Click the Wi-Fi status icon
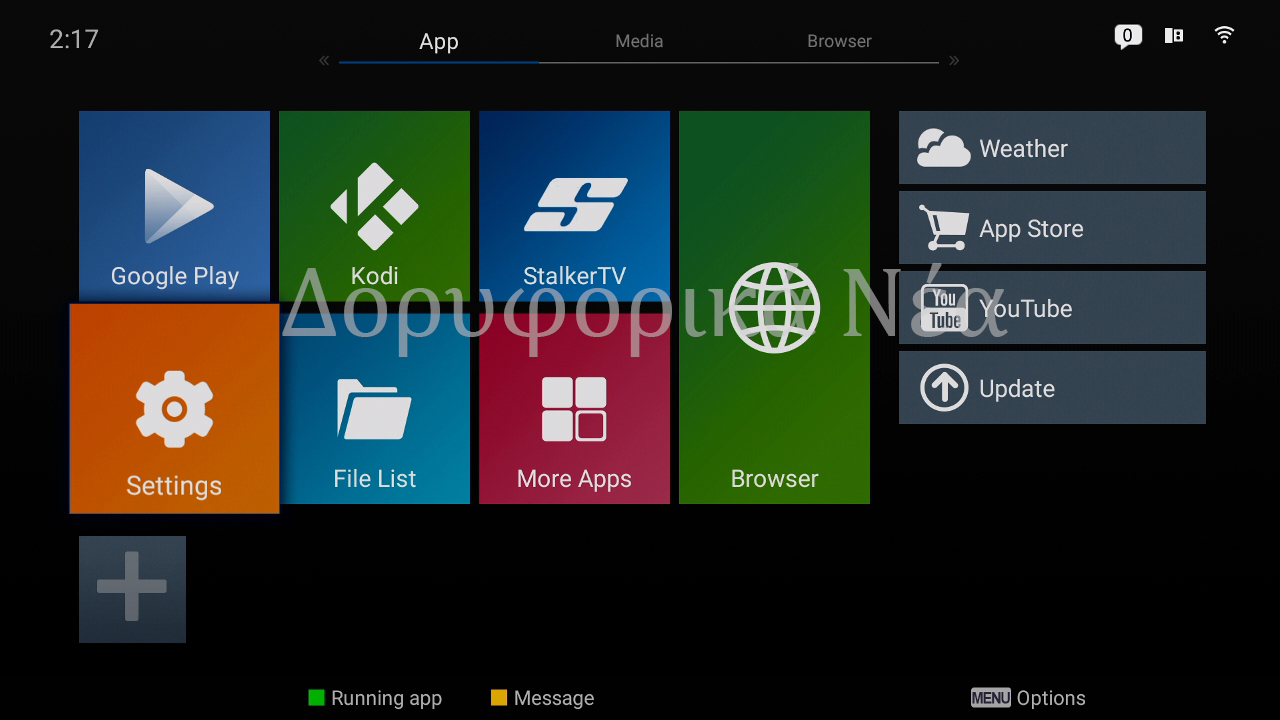This screenshot has width=1280, height=720. [x=1224, y=35]
